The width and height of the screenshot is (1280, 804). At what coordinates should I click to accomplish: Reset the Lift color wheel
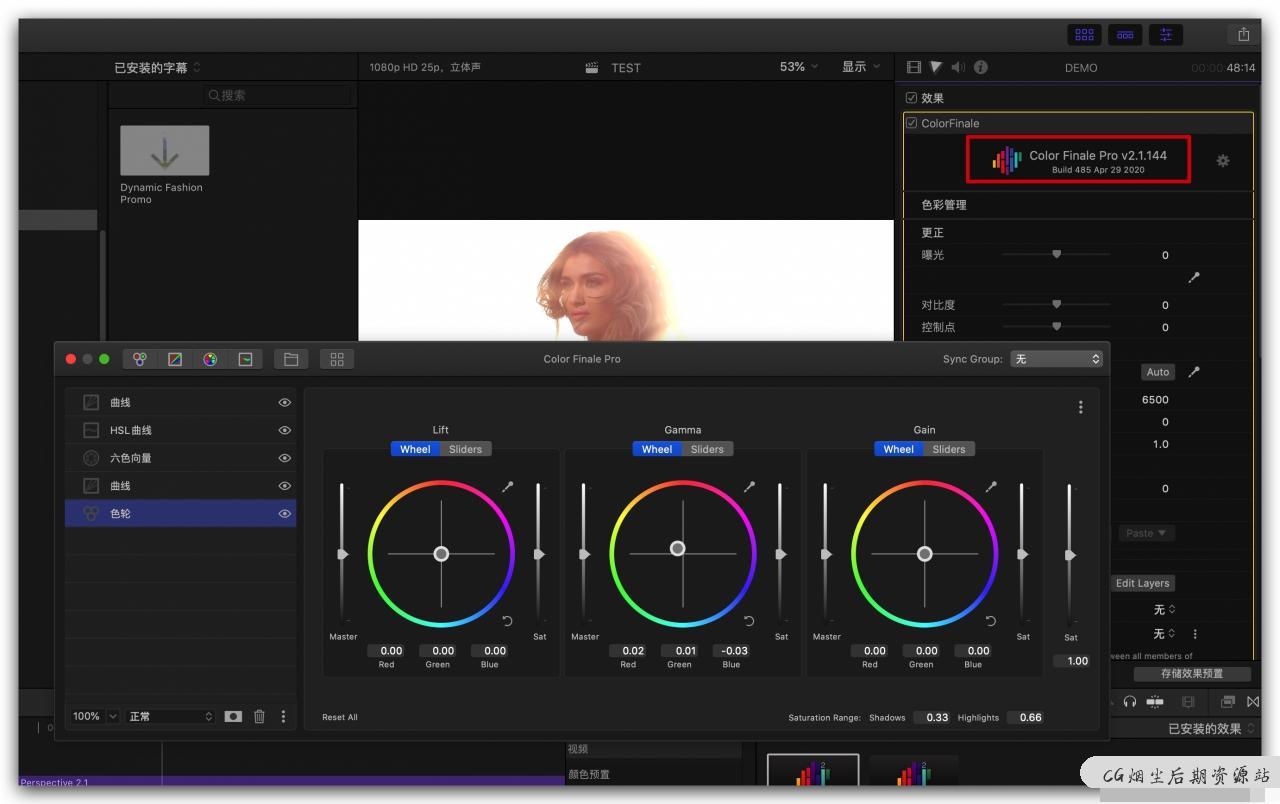(x=507, y=621)
